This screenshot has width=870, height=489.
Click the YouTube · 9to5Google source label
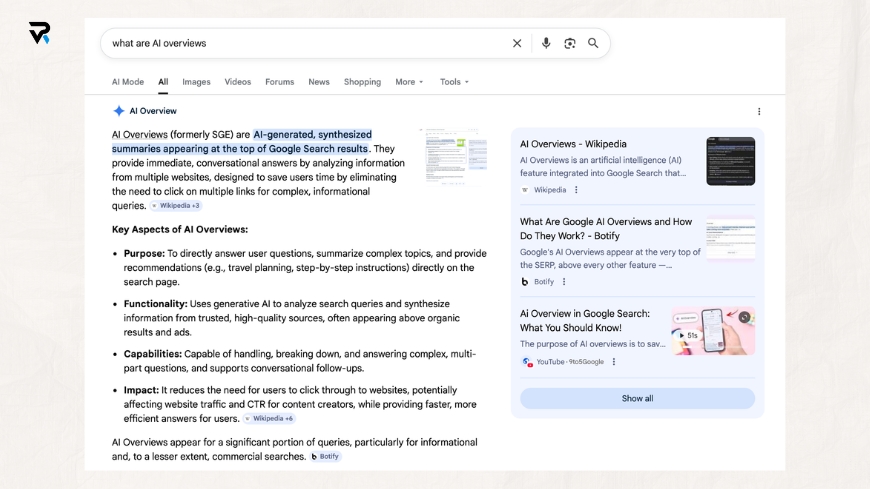[570, 362]
